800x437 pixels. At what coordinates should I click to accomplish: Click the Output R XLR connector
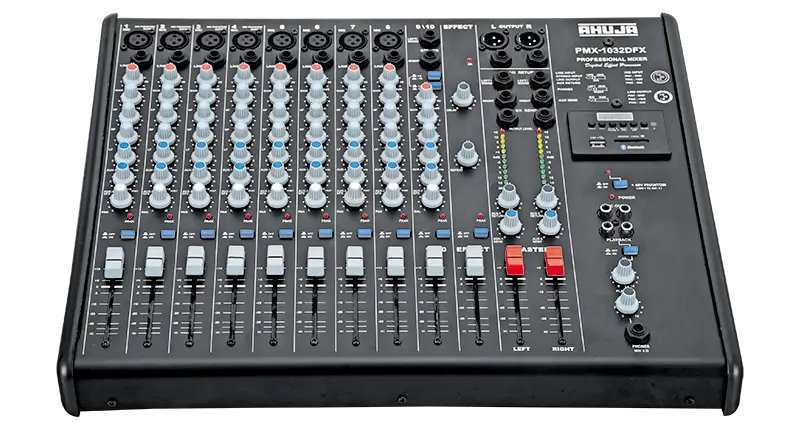531,38
